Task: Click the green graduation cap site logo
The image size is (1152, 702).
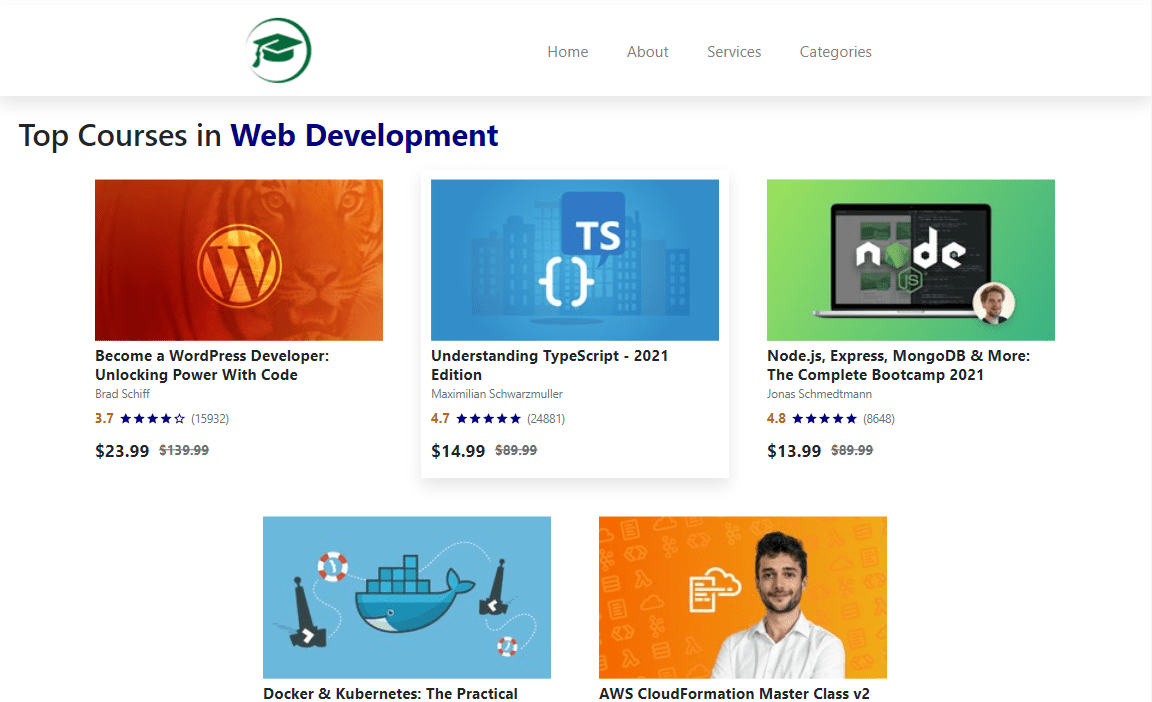Action: coord(278,50)
